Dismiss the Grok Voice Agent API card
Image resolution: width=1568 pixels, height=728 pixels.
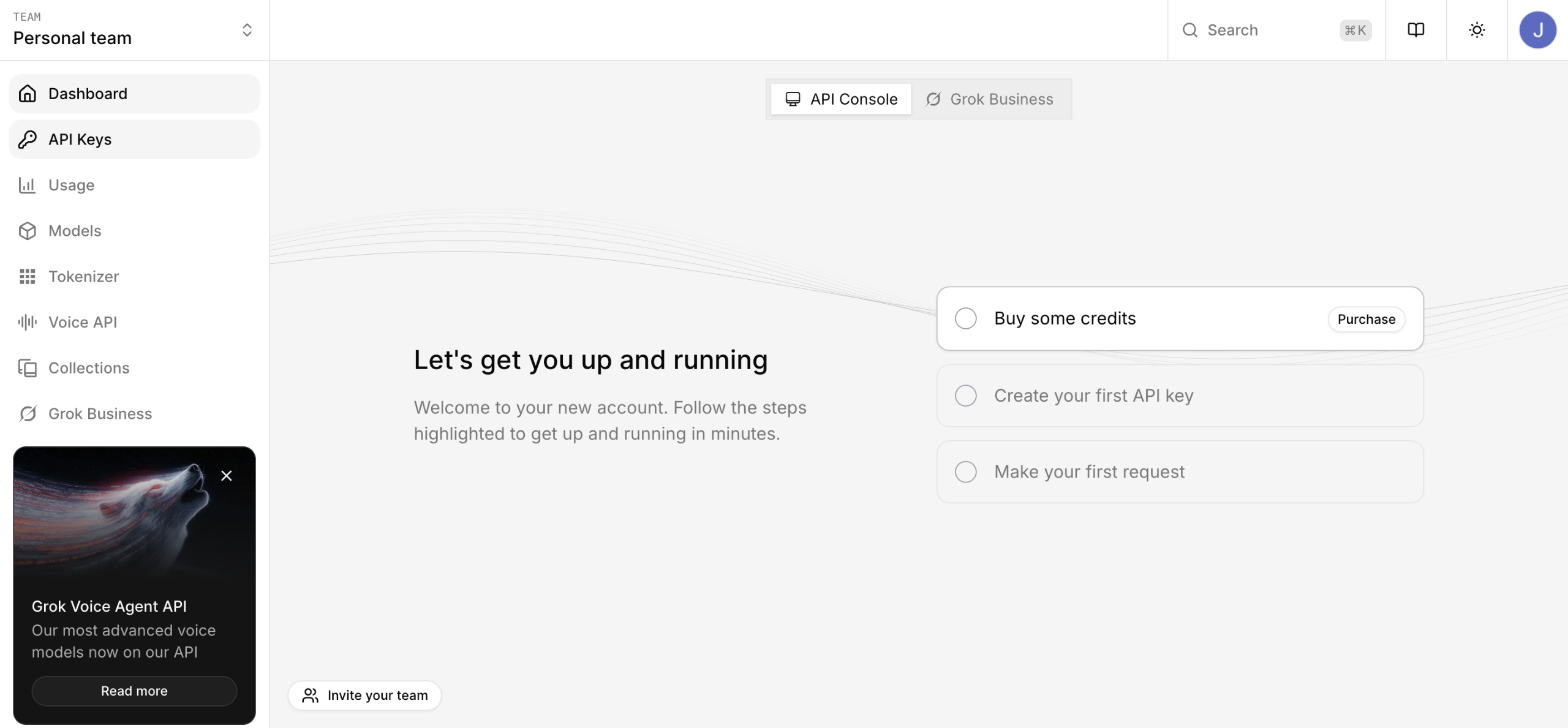click(226, 476)
